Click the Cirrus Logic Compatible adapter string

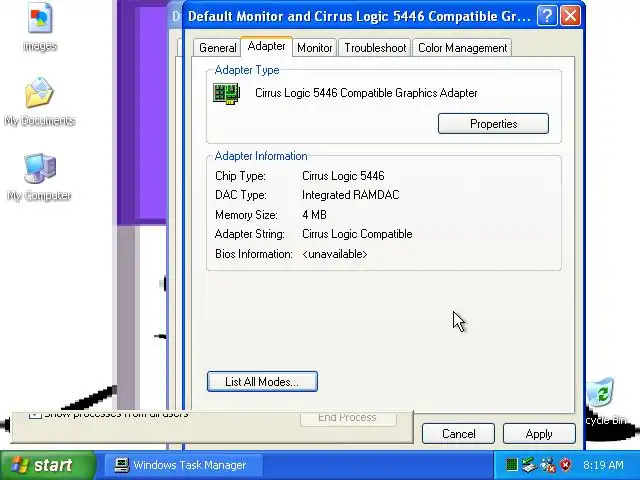click(x=357, y=234)
